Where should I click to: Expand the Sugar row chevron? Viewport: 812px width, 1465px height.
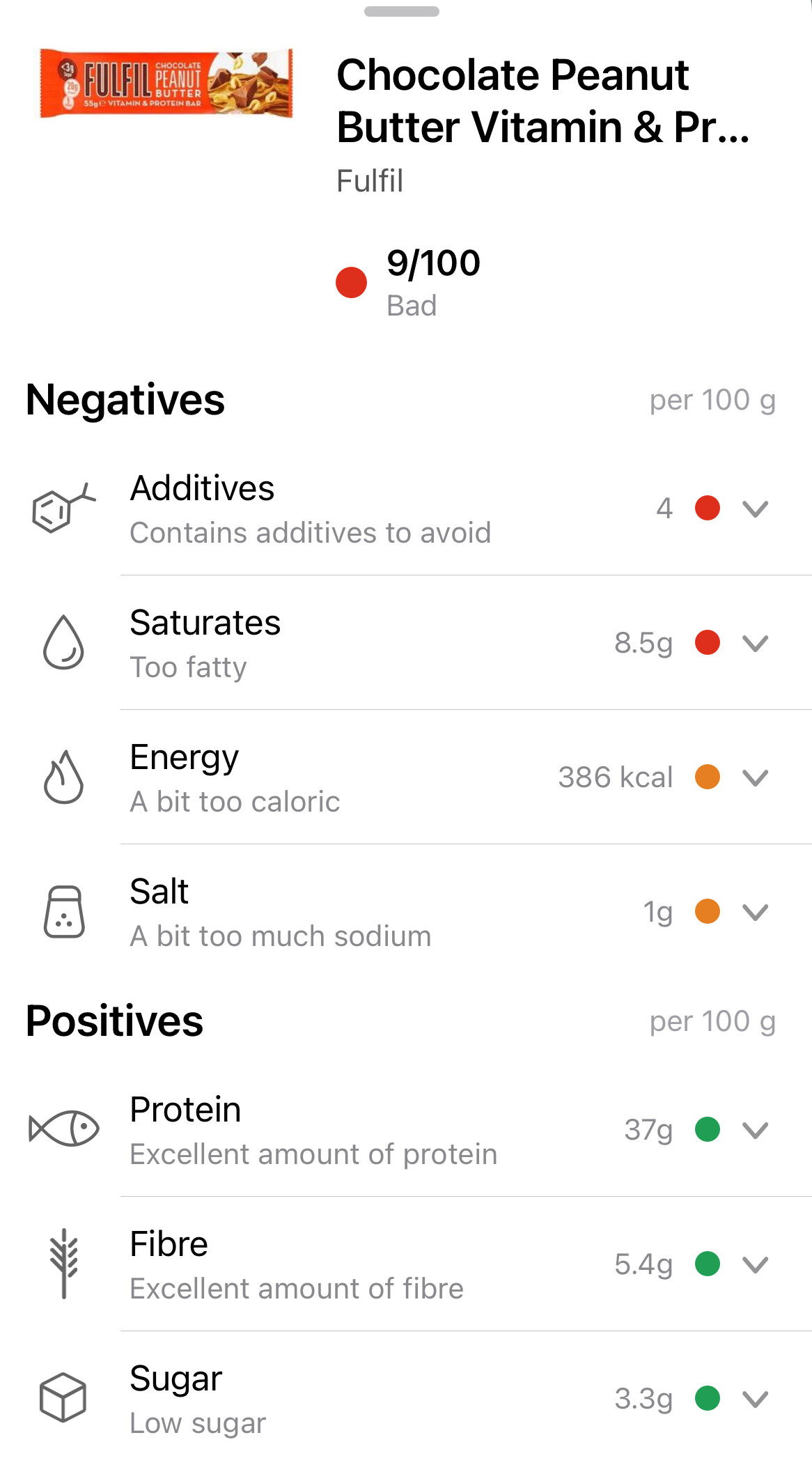(755, 1398)
